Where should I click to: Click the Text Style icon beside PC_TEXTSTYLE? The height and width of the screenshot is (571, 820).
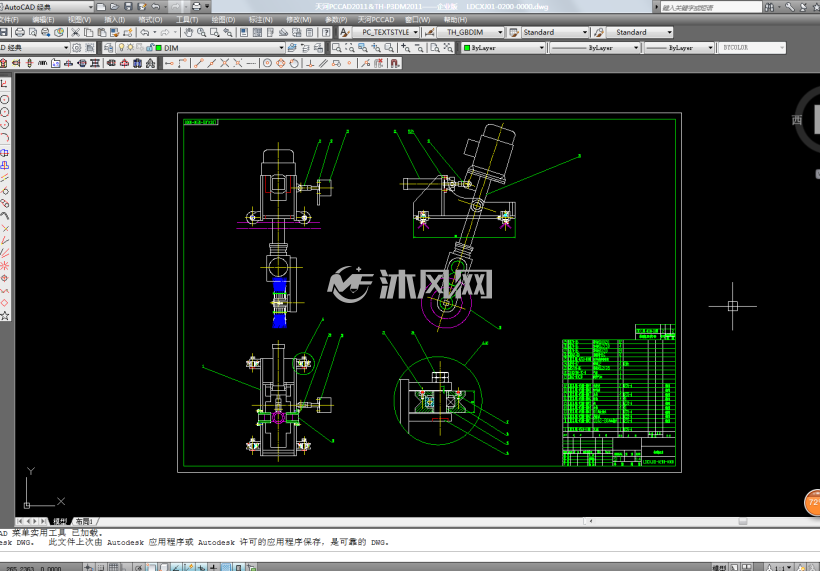tap(344, 32)
